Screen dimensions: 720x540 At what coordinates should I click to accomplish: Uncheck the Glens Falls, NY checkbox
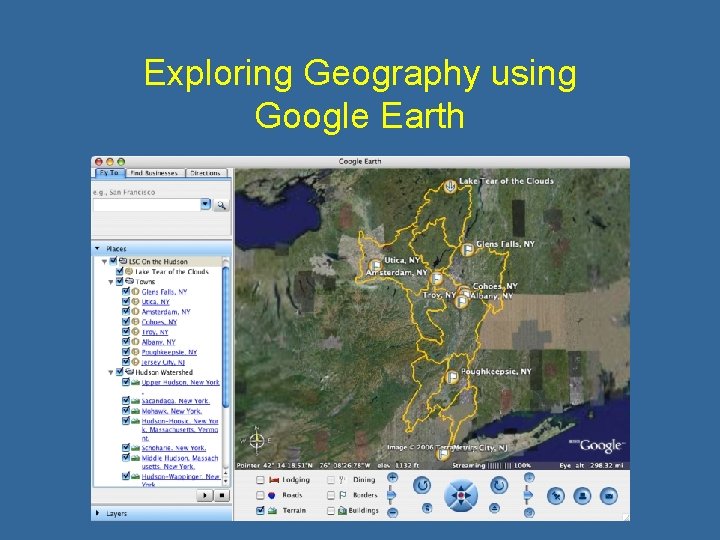pyautogui.click(x=125, y=291)
